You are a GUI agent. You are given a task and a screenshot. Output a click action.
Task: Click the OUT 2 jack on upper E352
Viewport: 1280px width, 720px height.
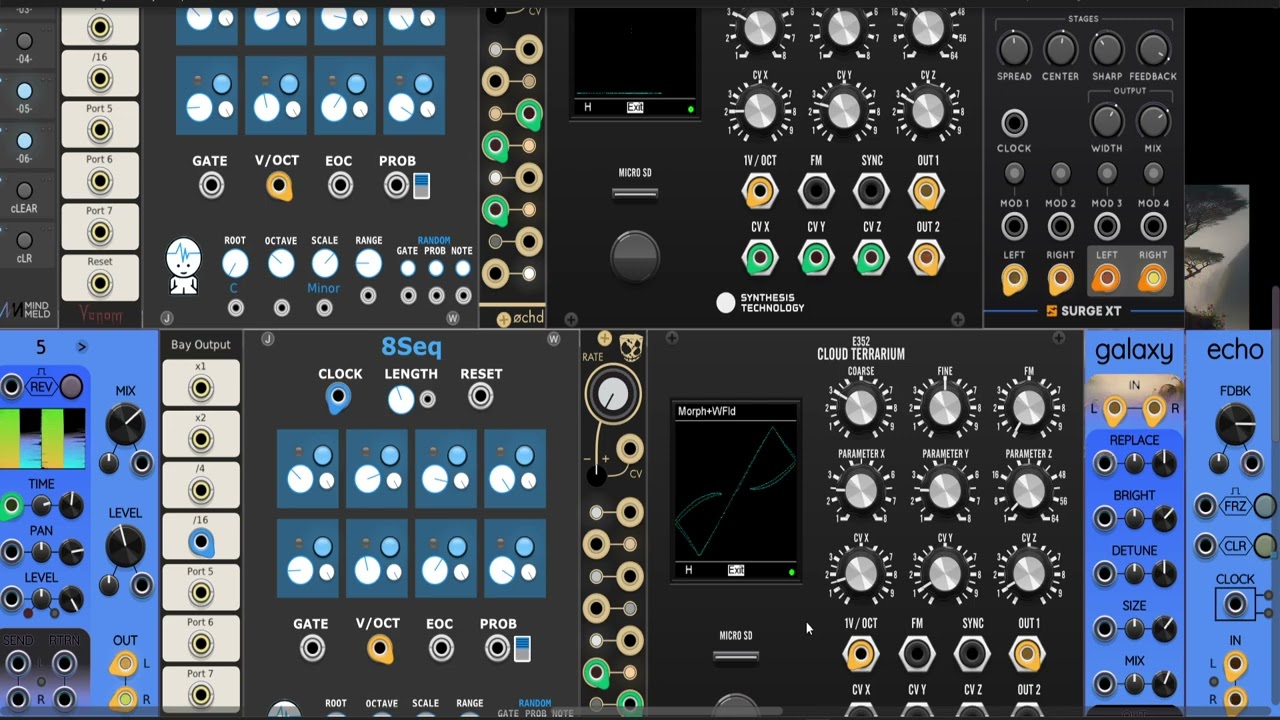(927, 259)
